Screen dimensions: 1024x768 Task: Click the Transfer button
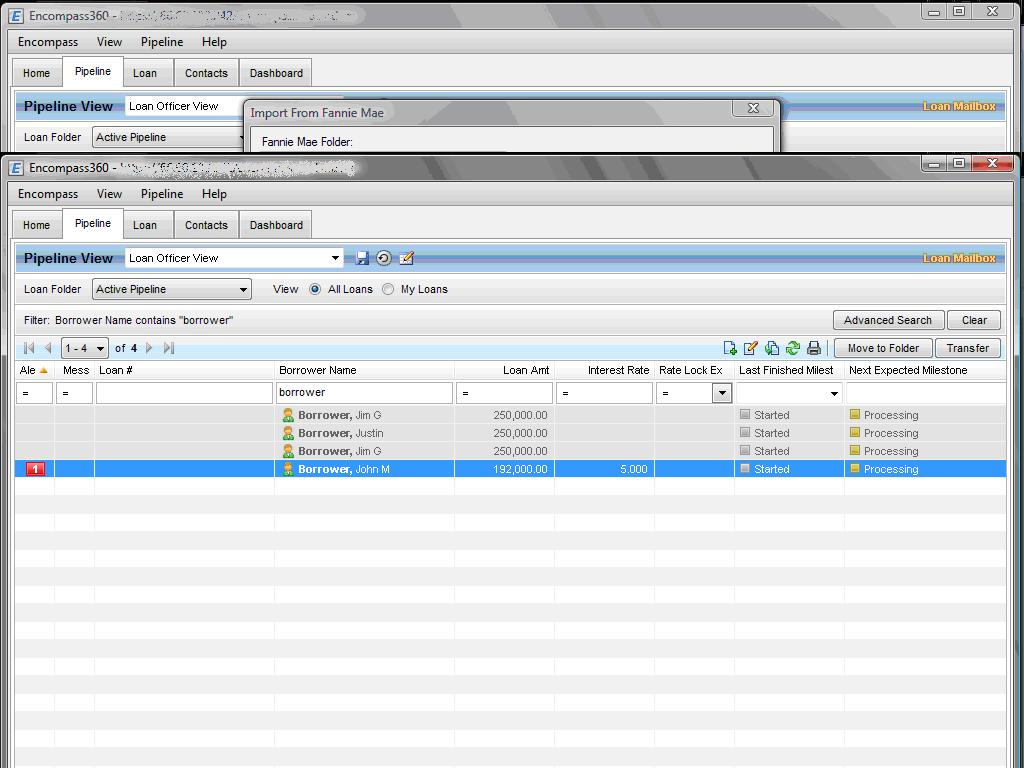(968, 348)
